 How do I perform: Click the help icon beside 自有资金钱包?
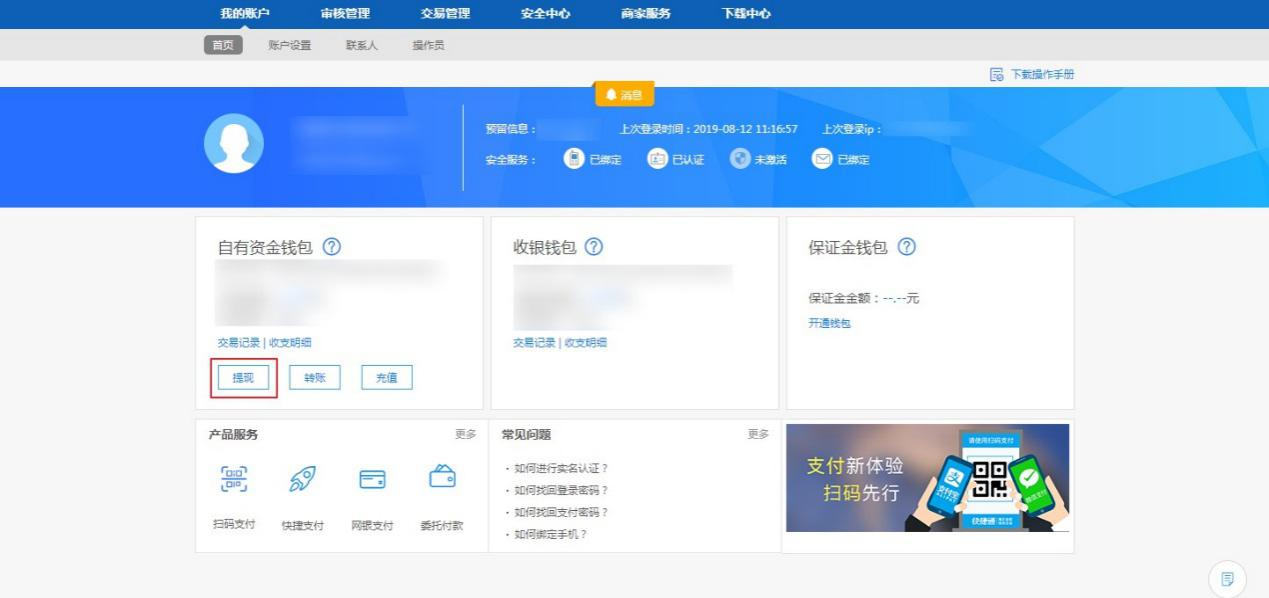pos(332,247)
